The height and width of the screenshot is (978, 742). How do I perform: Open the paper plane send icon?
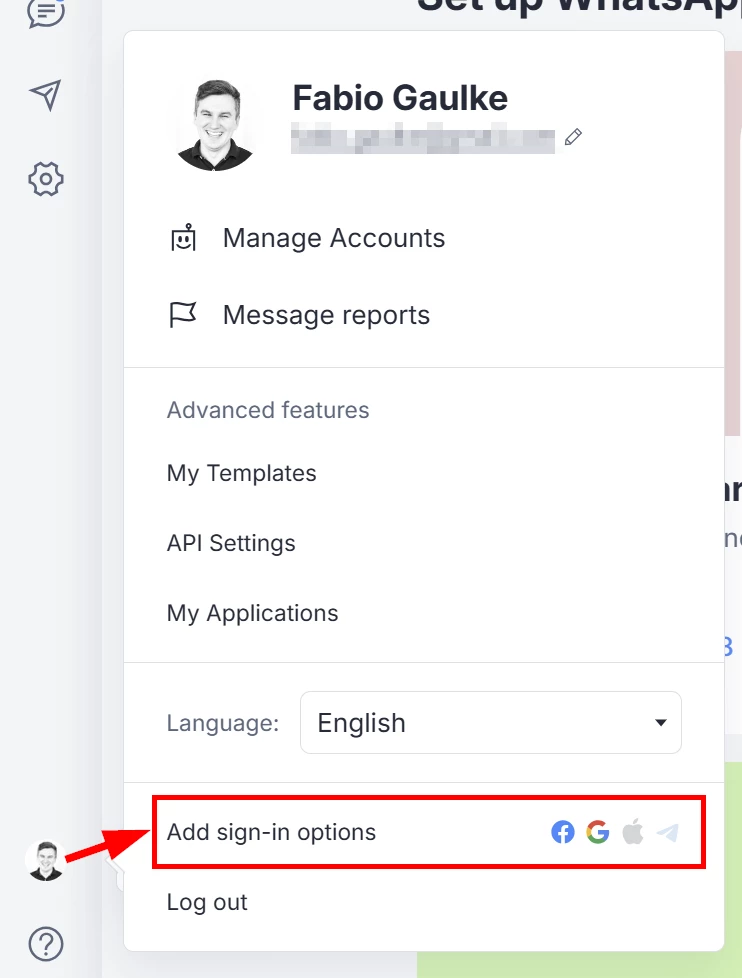pyautogui.click(x=46, y=95)
